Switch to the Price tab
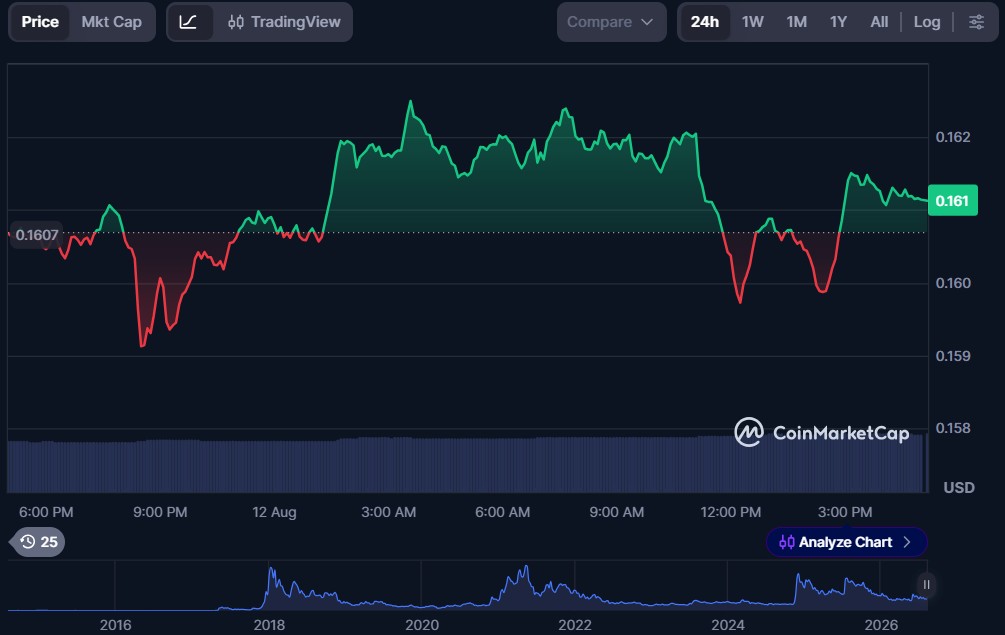Image resolution: width=1005 pixels, height=635 pixels. 40,22
